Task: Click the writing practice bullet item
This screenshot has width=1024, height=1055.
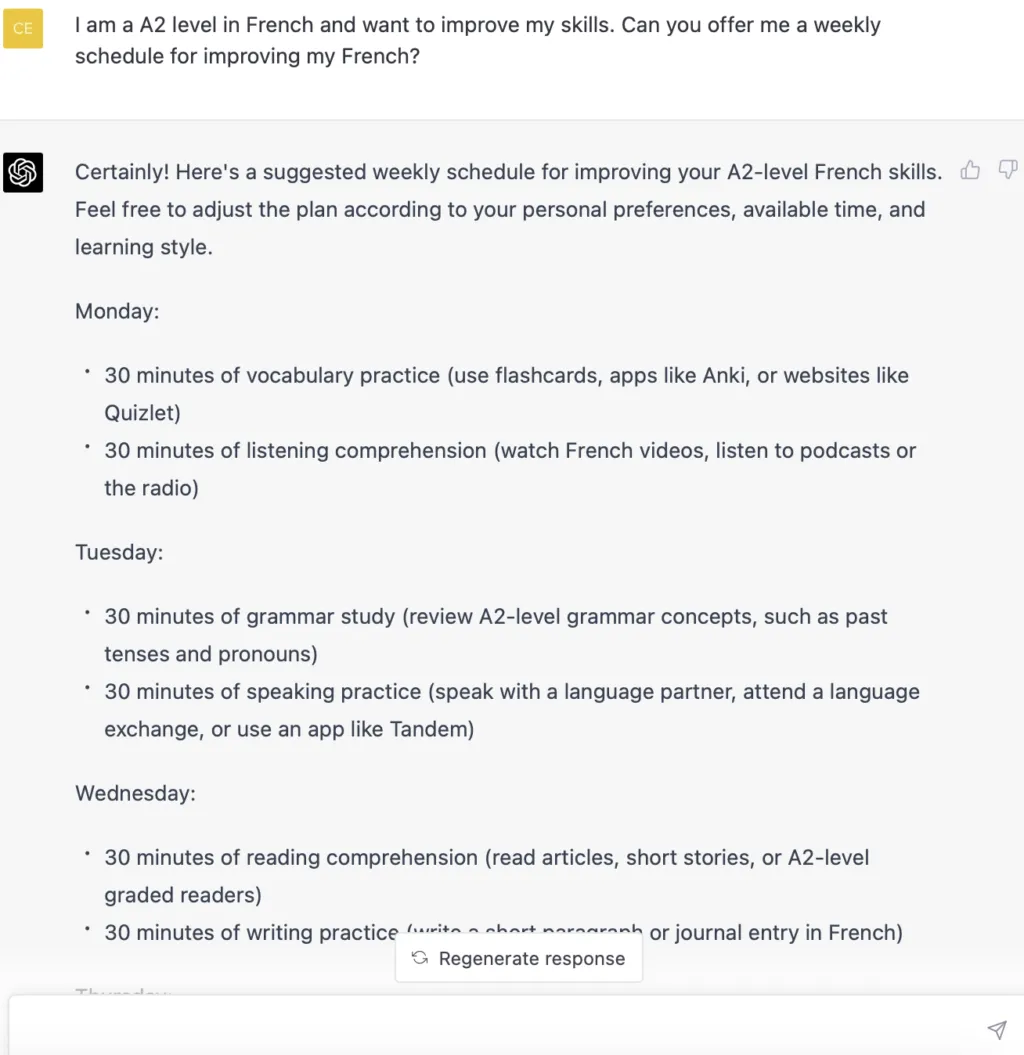Action: click(503, 933)
